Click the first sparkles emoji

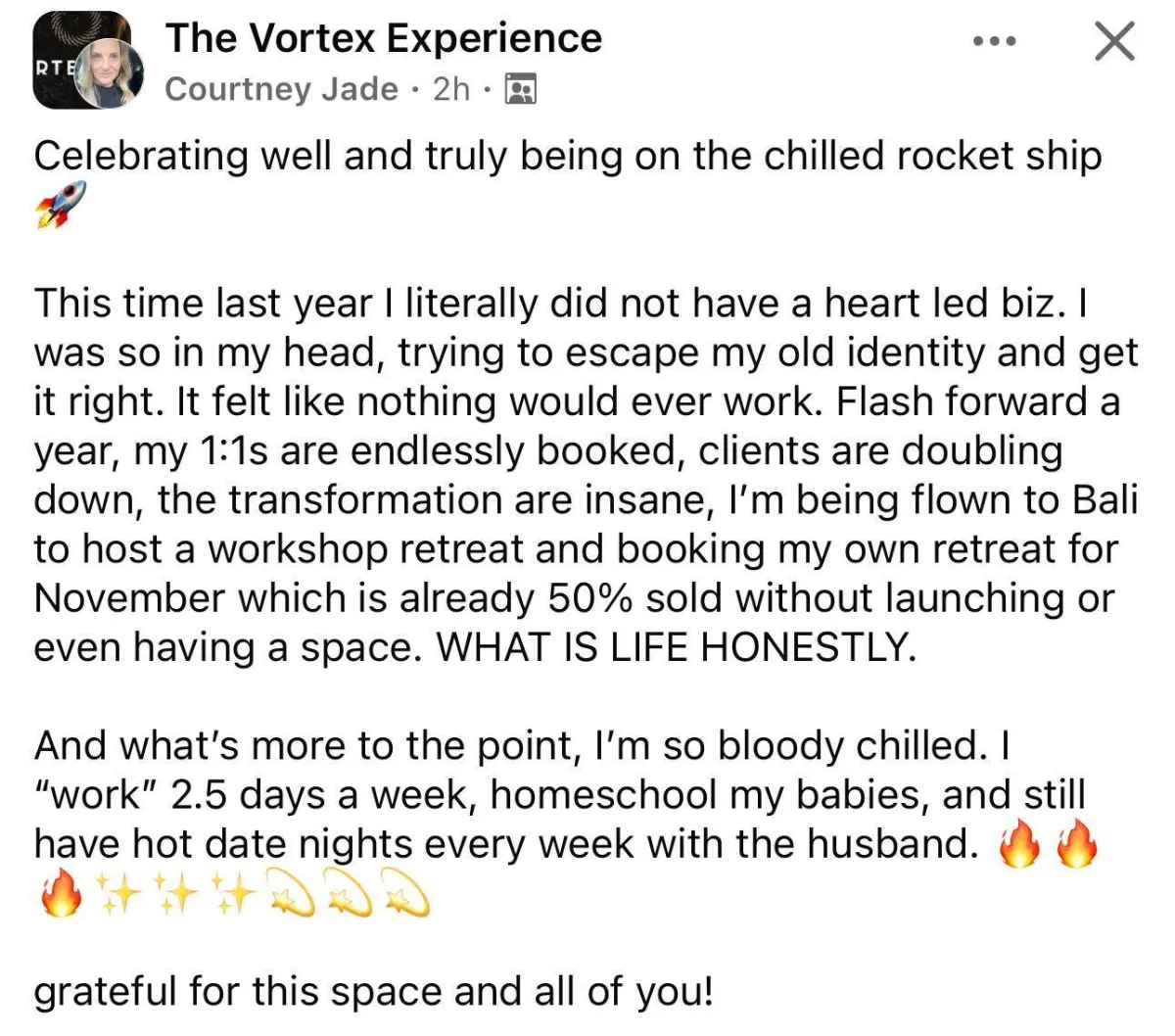click(115, 895)
